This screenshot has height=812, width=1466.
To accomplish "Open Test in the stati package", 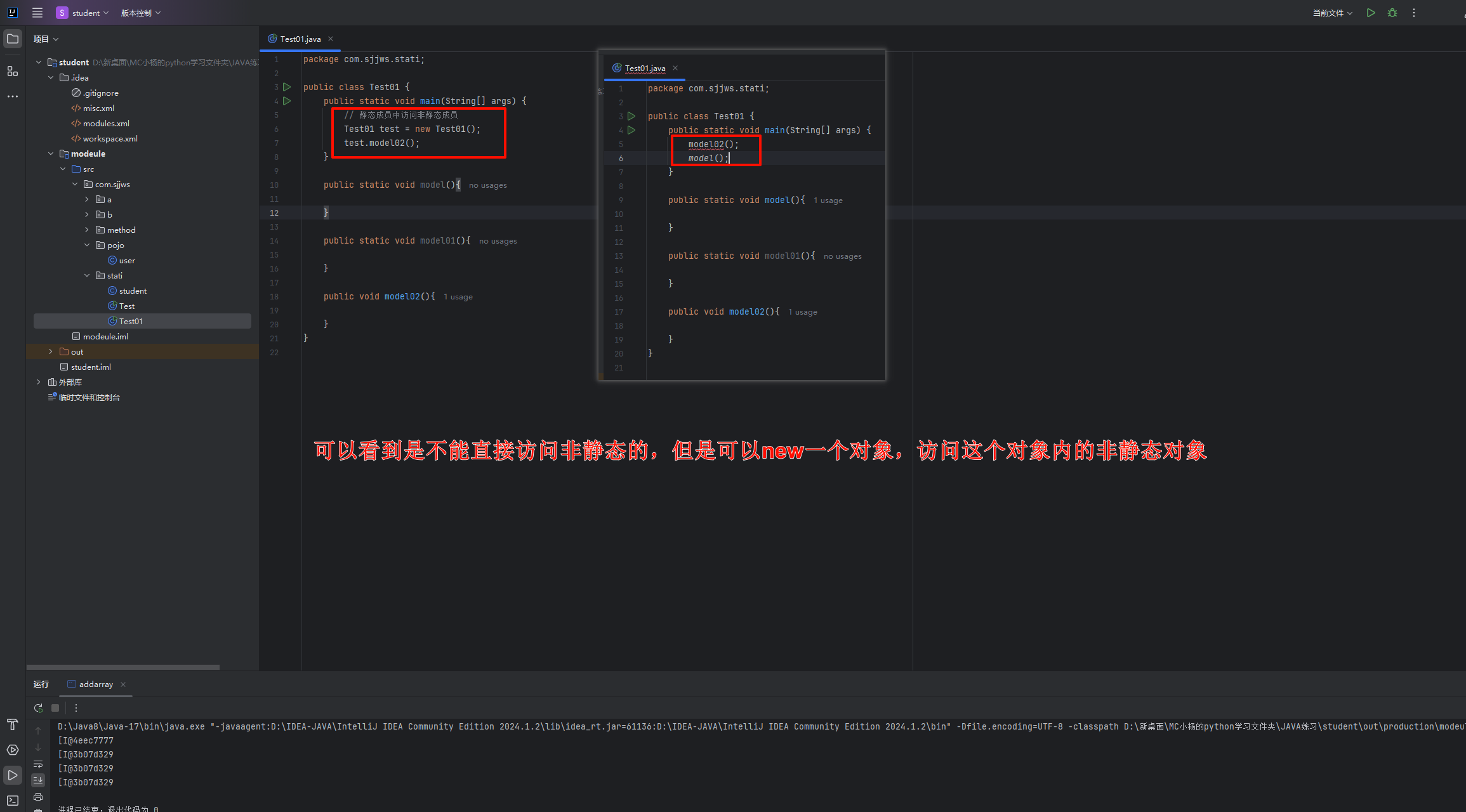I will (127, 306).
